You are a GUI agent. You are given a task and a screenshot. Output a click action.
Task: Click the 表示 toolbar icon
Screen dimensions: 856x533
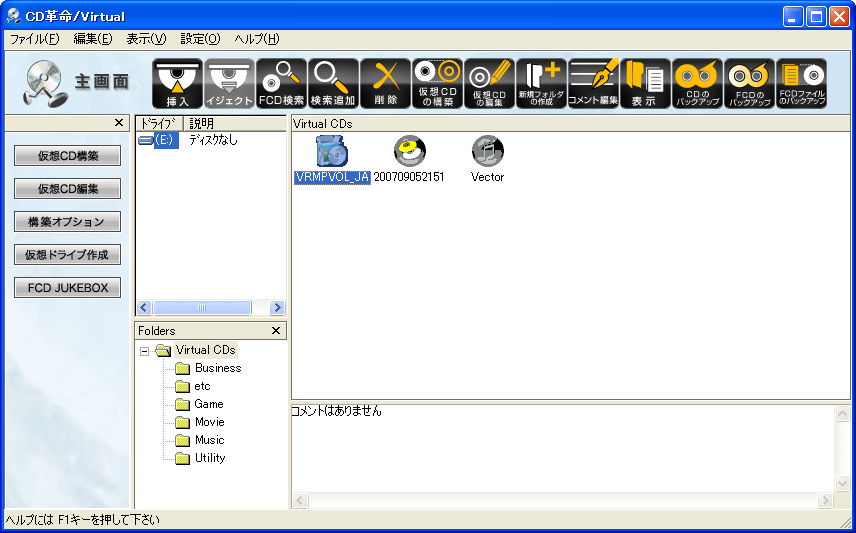pyautogui.click(x=645, y=84)
